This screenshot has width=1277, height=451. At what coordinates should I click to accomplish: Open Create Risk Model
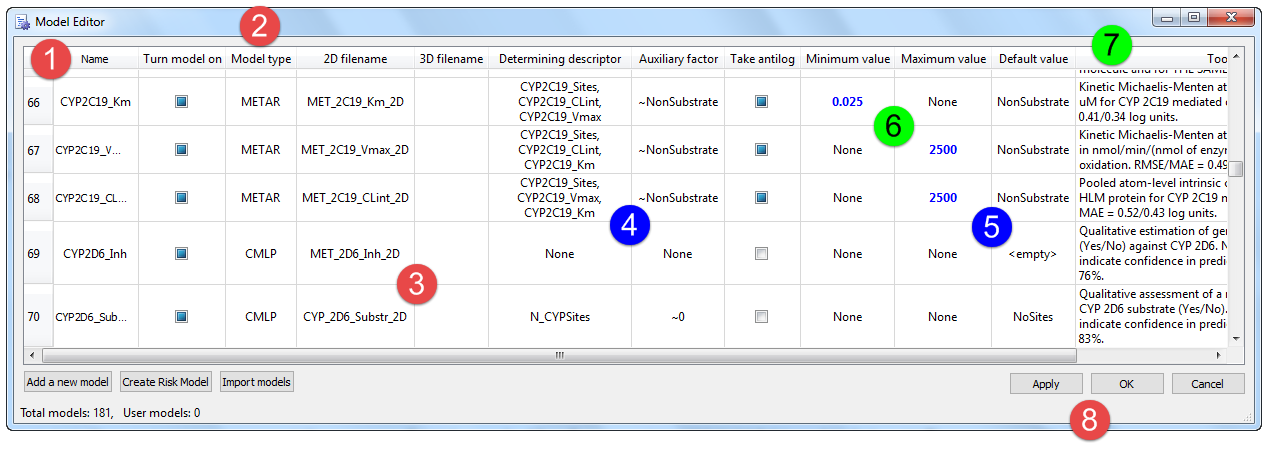click(x=165, y=382)
